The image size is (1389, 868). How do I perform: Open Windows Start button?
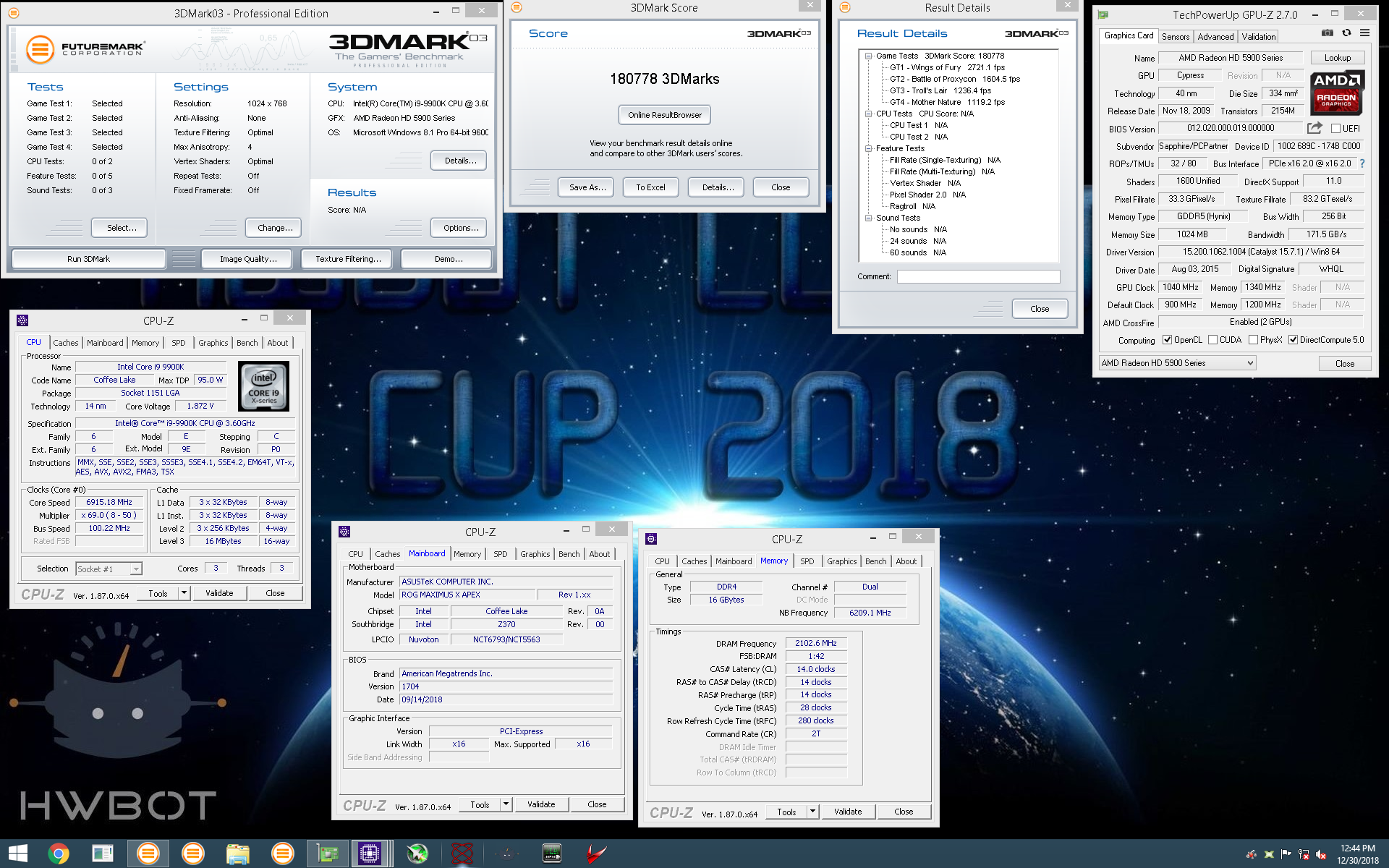click(x=17, y=854)
